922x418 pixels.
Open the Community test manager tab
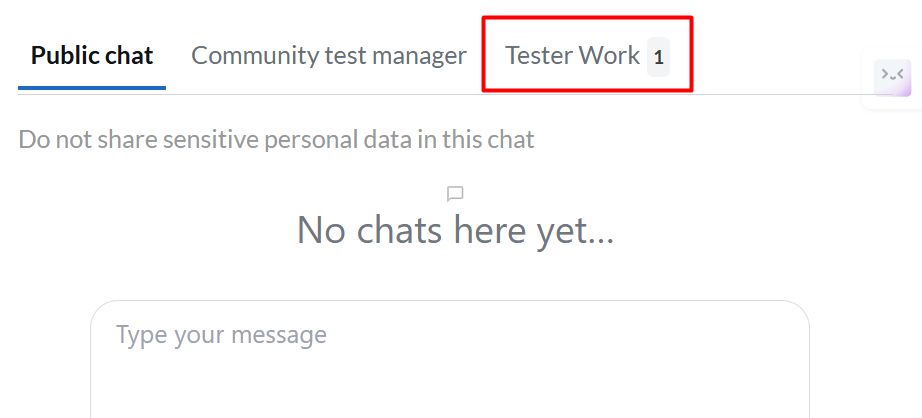tap(329, 56)
